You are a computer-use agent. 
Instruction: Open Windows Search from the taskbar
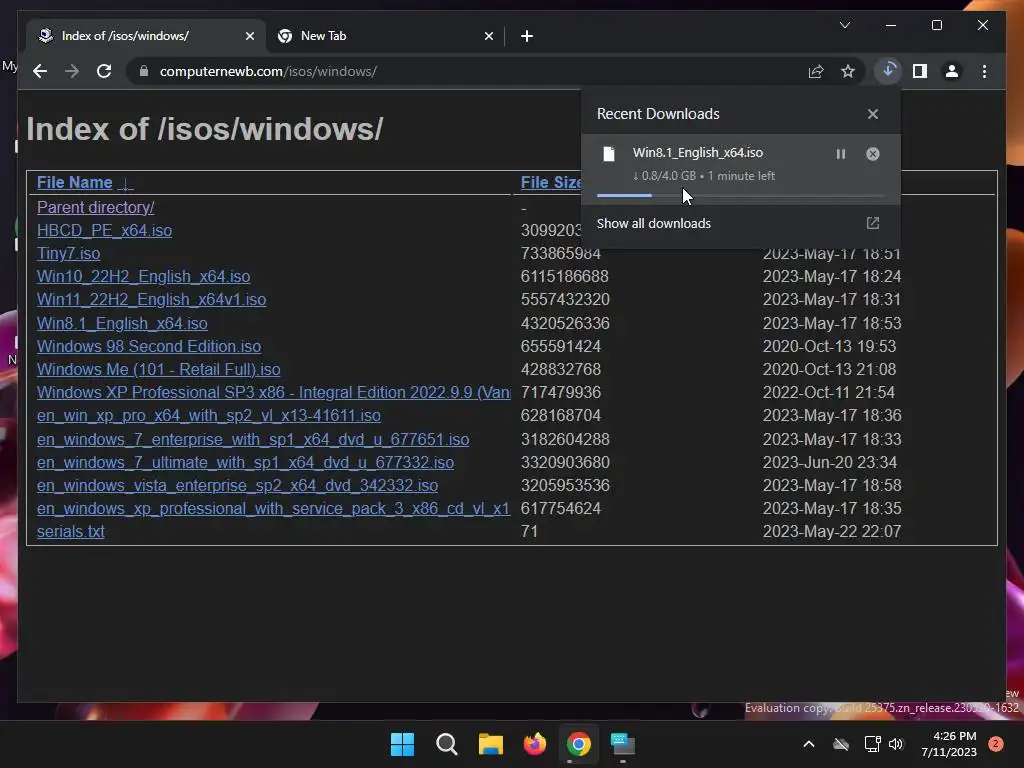pyautogui.click(x=447, y=744)
